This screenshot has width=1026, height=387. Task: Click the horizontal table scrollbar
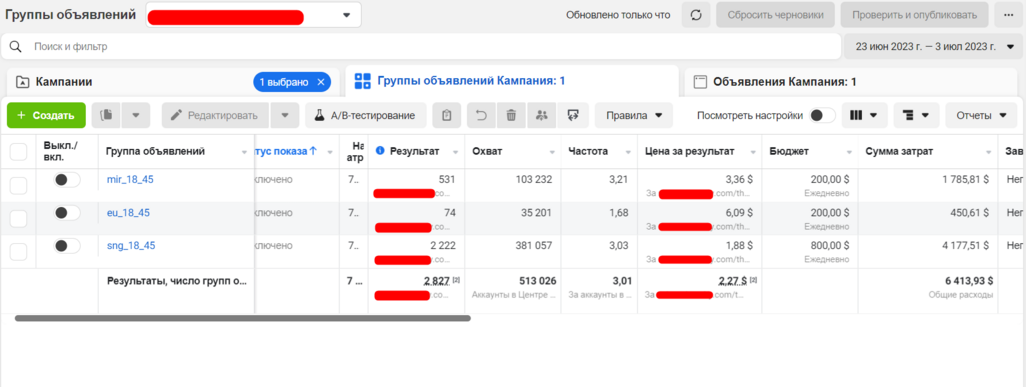tap(243, 318)
